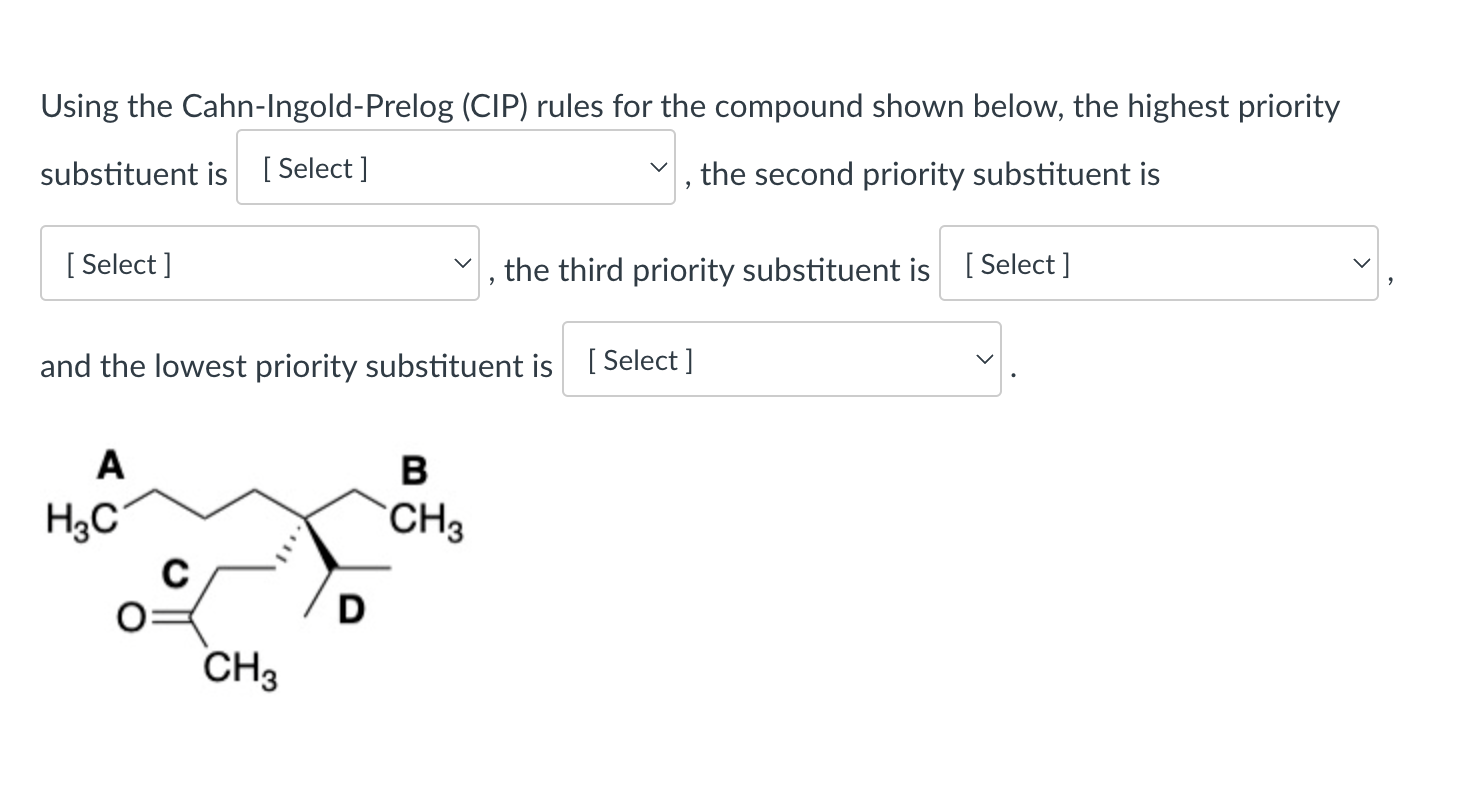
Task: Click chevron arrow of second priority select
Action: click(x=460, y=263)
